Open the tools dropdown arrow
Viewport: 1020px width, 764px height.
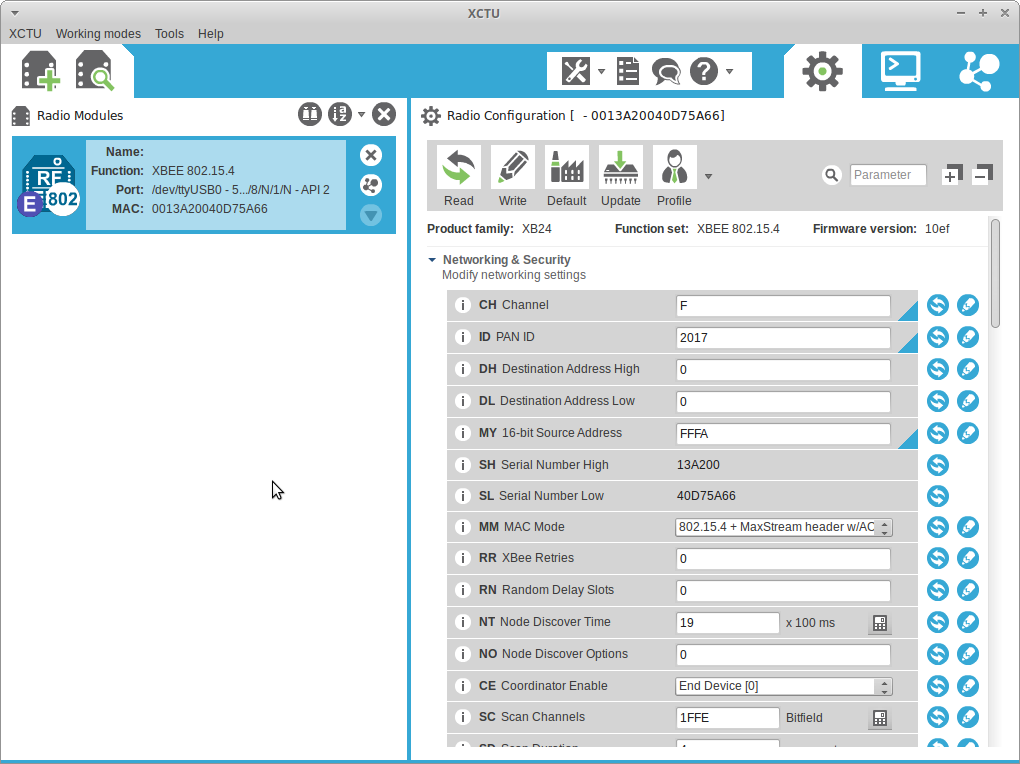point(602,71)
